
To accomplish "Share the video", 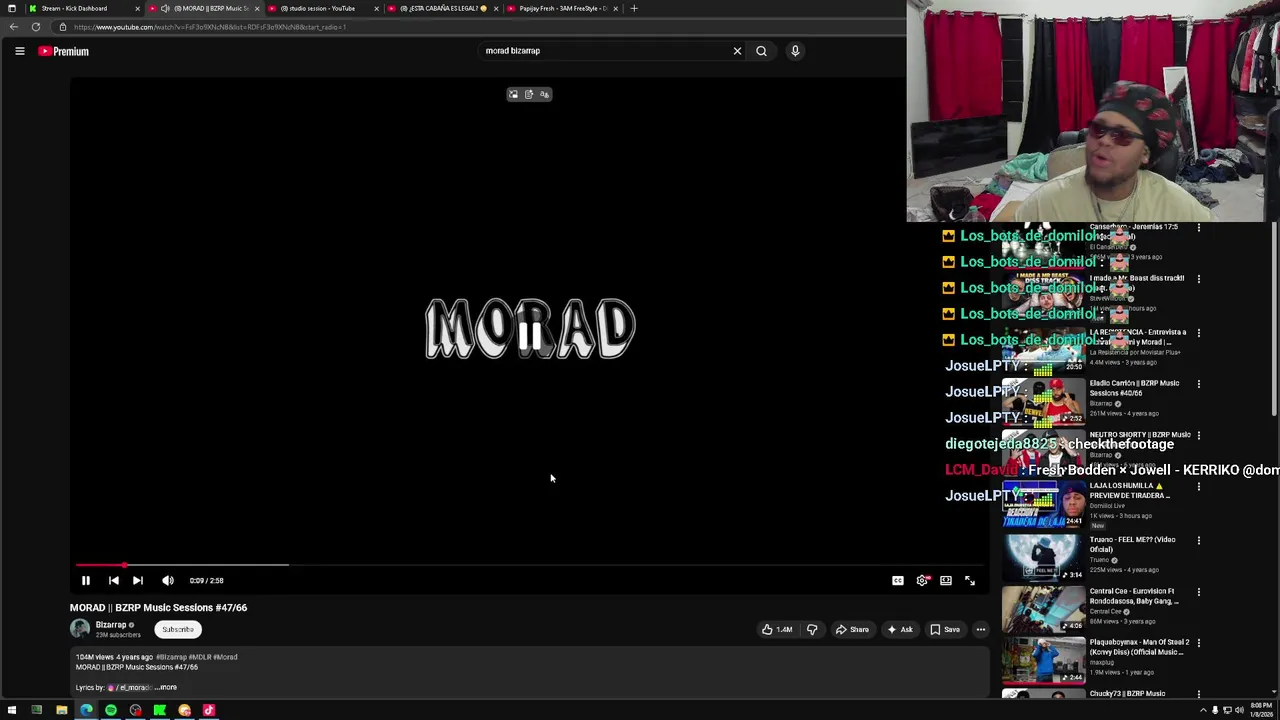I will (x=852, y=629).
